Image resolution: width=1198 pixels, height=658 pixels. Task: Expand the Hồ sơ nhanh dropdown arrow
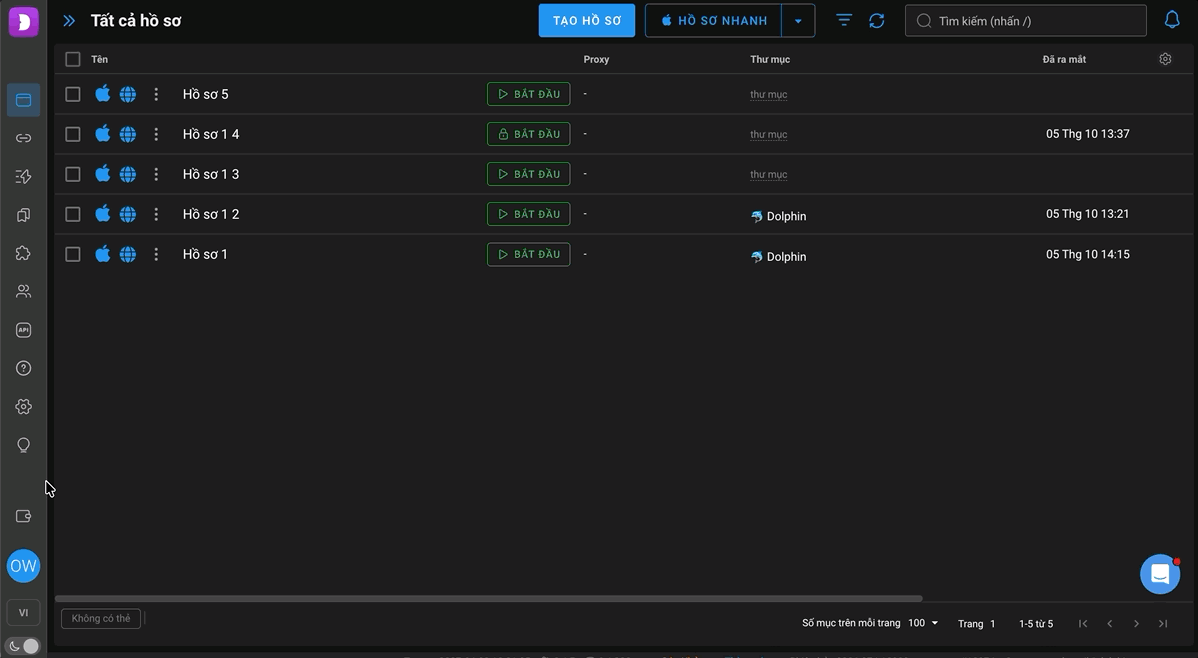coord(798,21)
